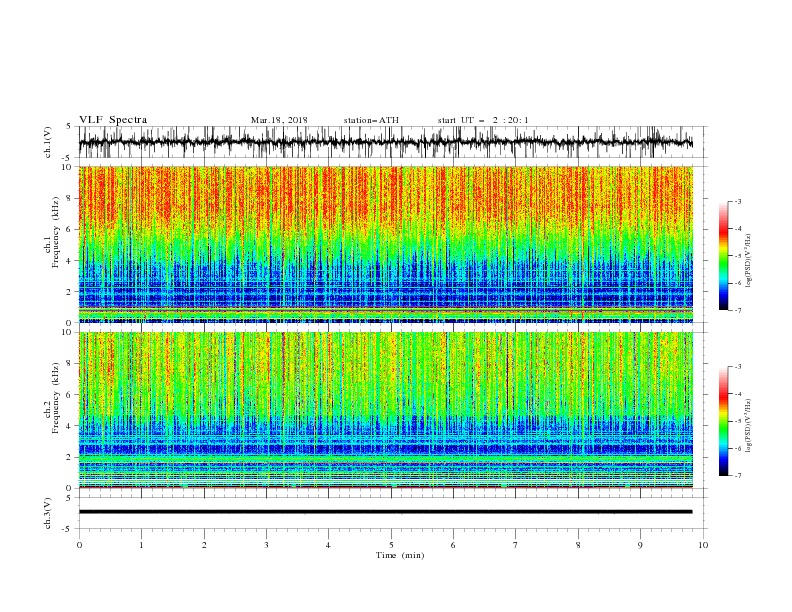This screenshot has width=792, height=612.
Task: Click the time axis tick label '0'
Action: [x=79, y=545]
